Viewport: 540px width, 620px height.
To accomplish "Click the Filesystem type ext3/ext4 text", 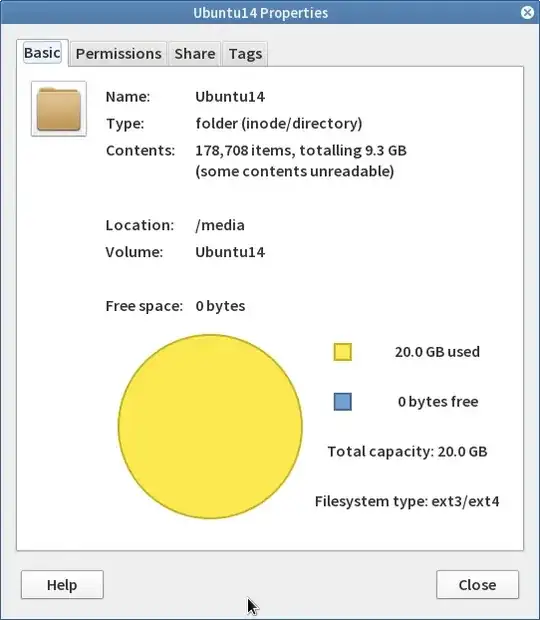I will pyautogui.click(x=407, y=501).
